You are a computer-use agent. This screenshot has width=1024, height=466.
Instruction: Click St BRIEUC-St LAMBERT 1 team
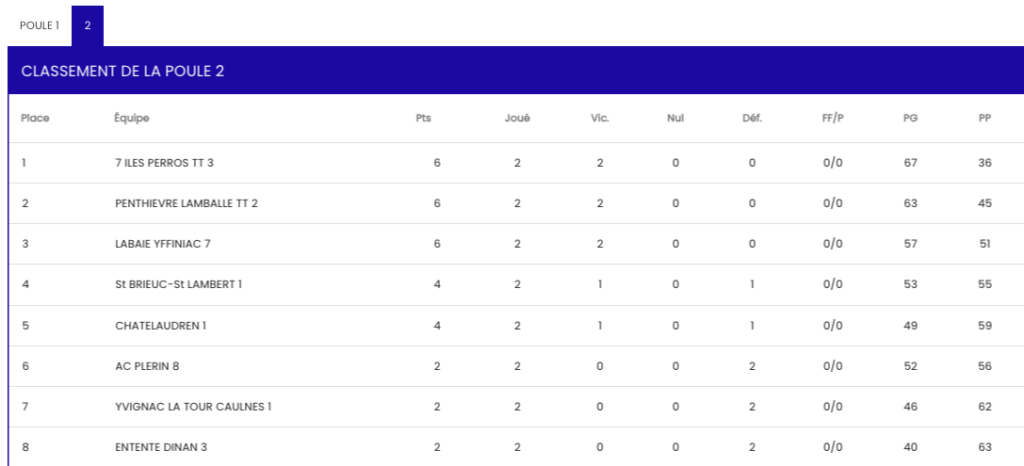click(178, 284)
